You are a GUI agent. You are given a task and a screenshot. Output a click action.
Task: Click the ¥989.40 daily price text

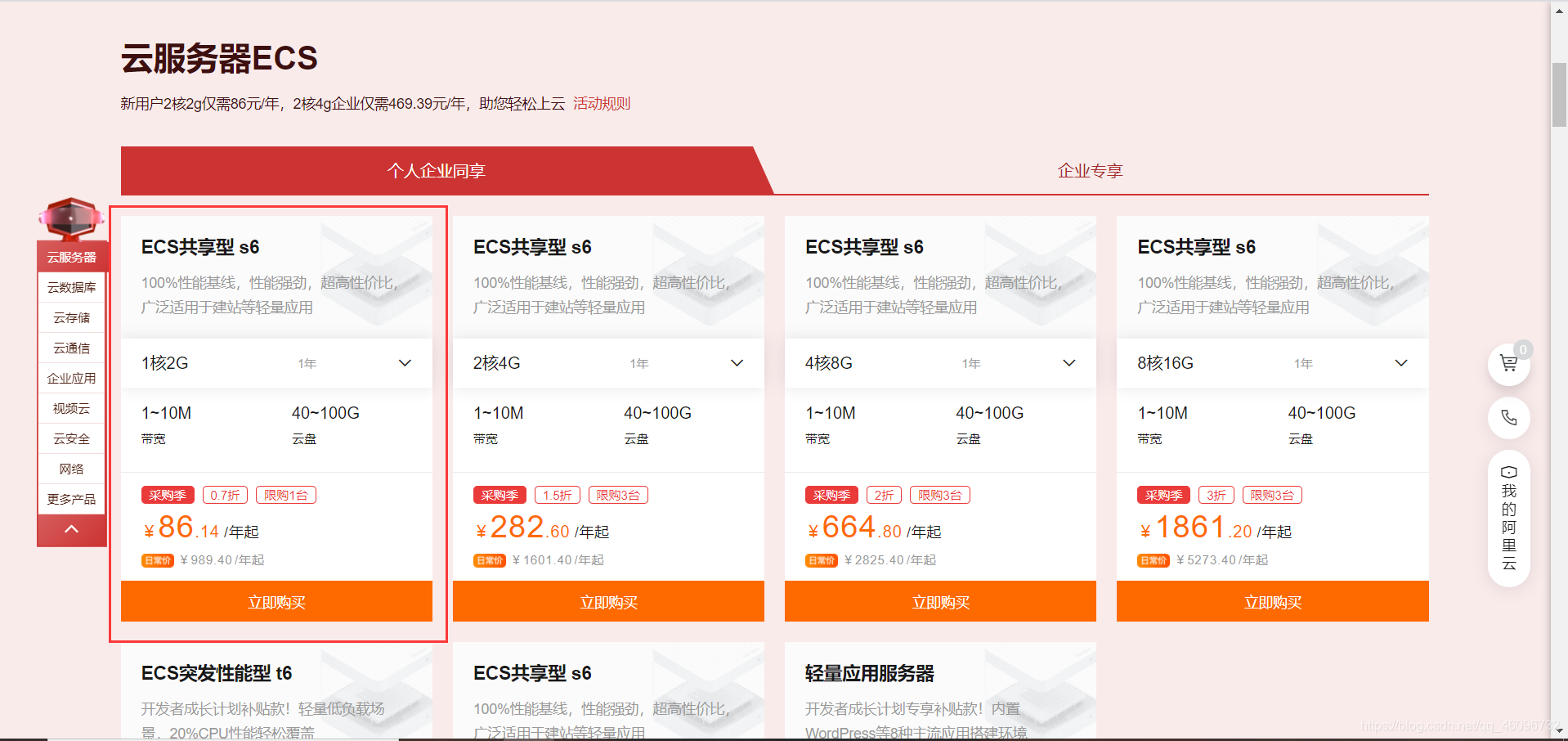click(222, 560)
